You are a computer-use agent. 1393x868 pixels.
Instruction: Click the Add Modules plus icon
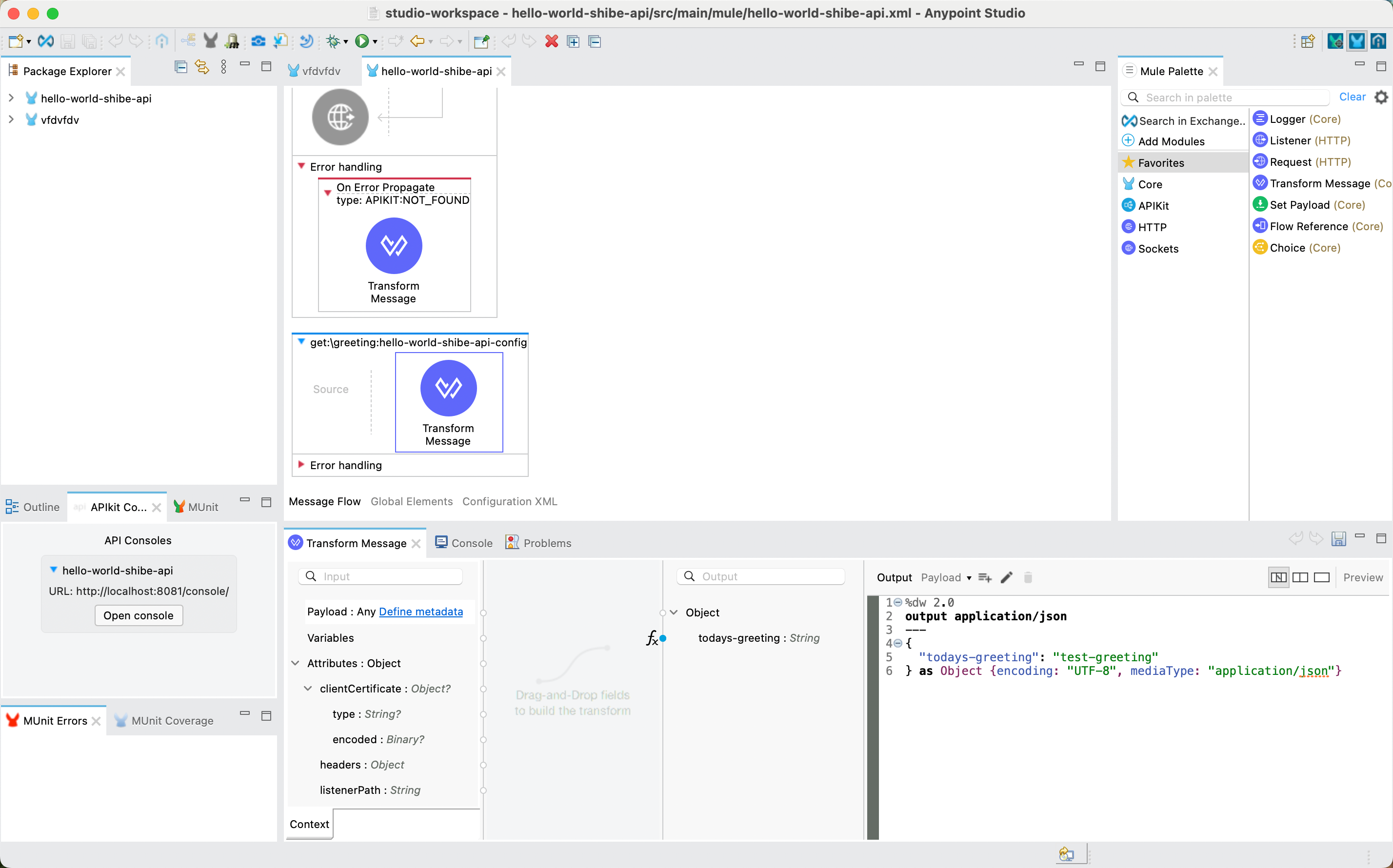1128,141
